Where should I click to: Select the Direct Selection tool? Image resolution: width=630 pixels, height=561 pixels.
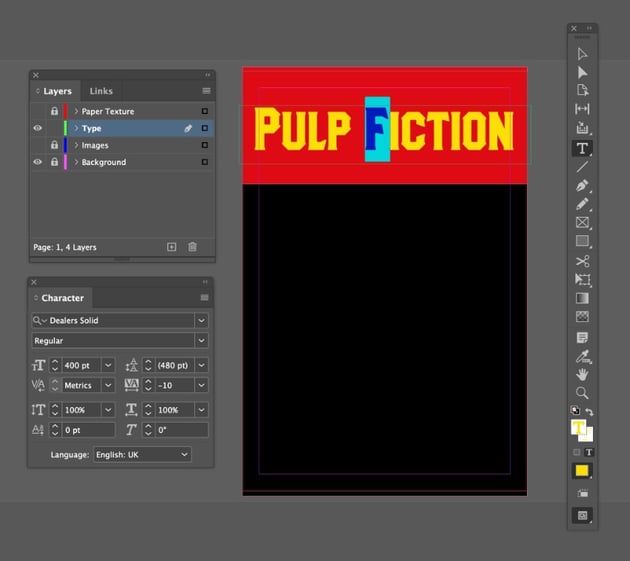(582, 72)
